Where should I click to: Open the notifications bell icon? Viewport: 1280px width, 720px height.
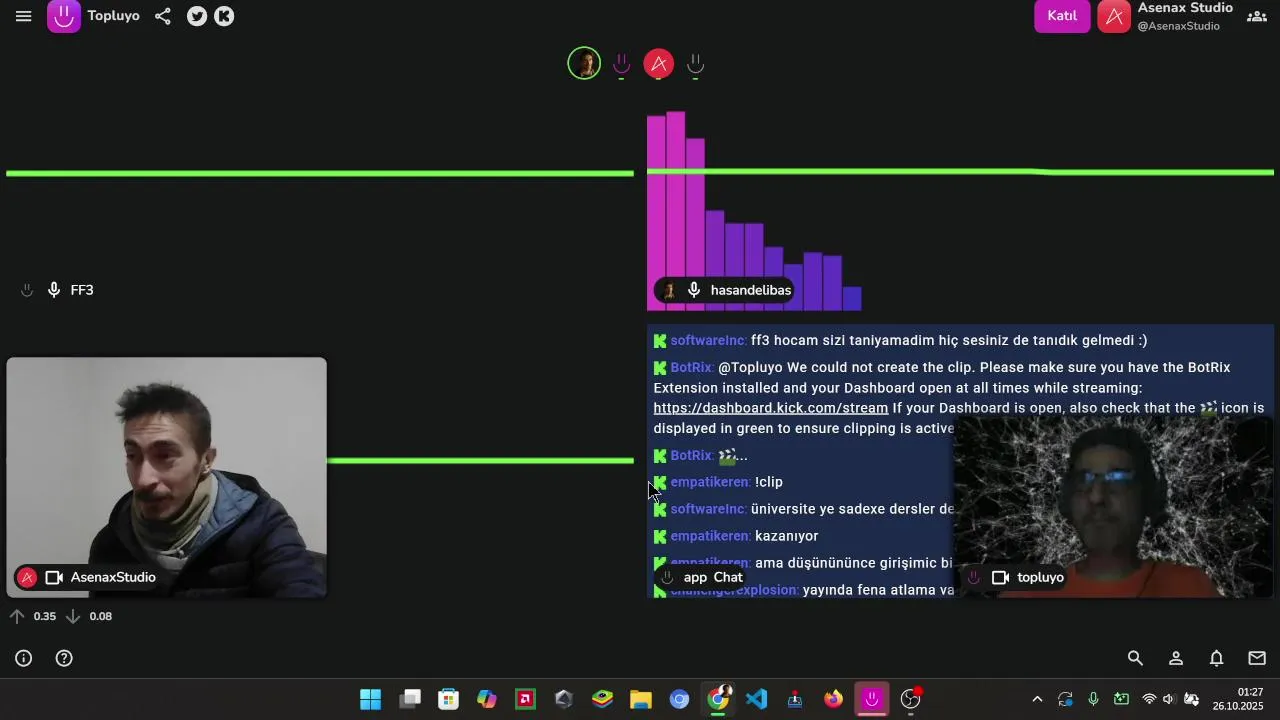(x=1216, y=658)
